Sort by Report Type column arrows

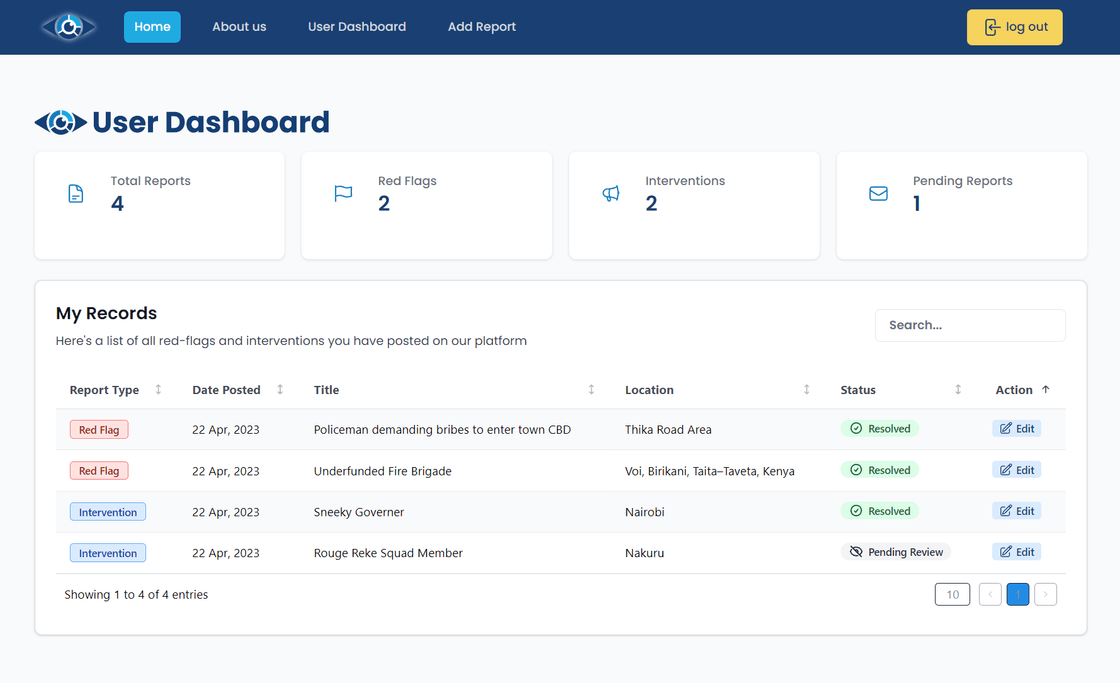click(x=159, y=389)
